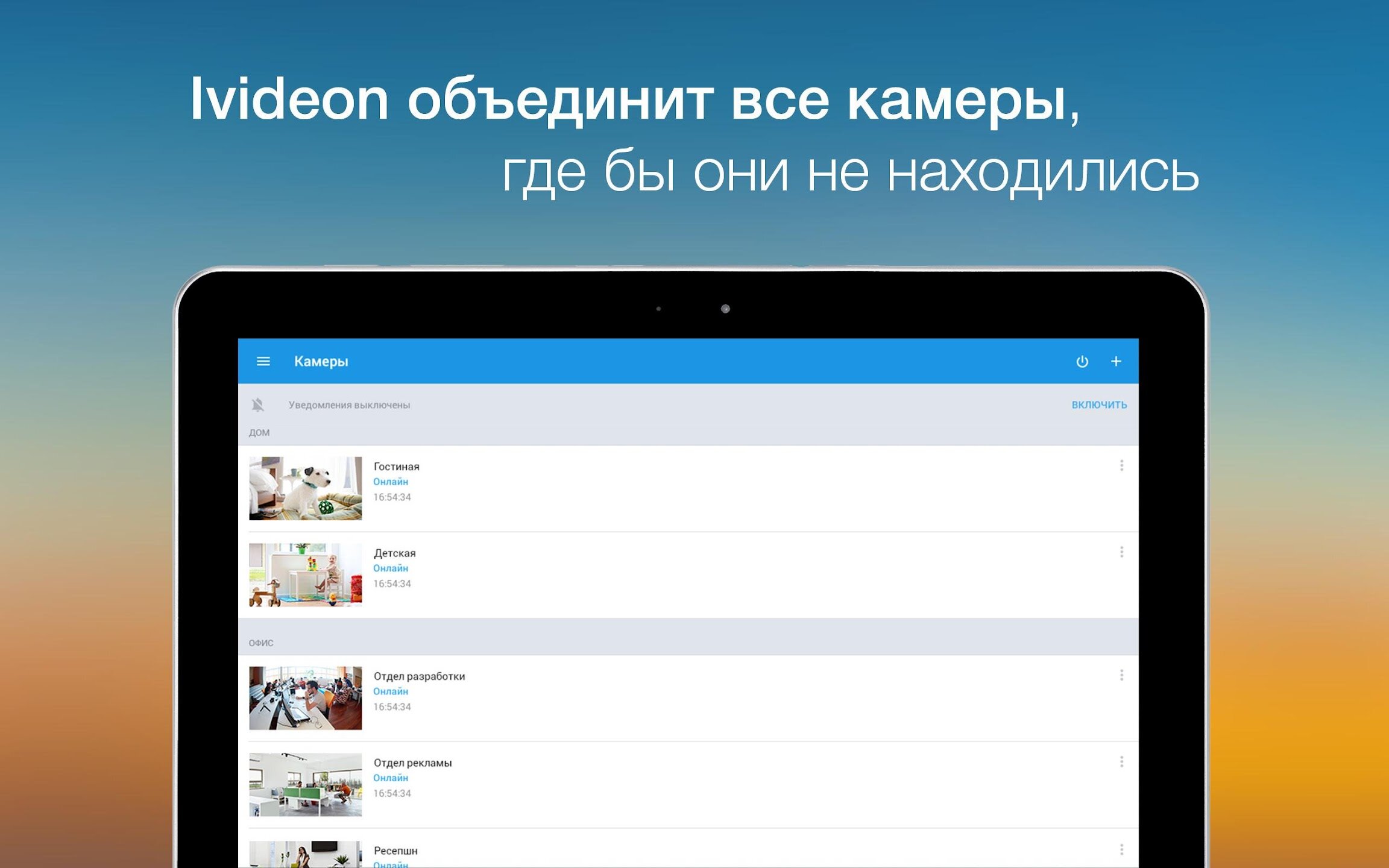Open more options for Отдел разработки
This screenshot has height=868, width=1389.
[x=1121, y=675]
